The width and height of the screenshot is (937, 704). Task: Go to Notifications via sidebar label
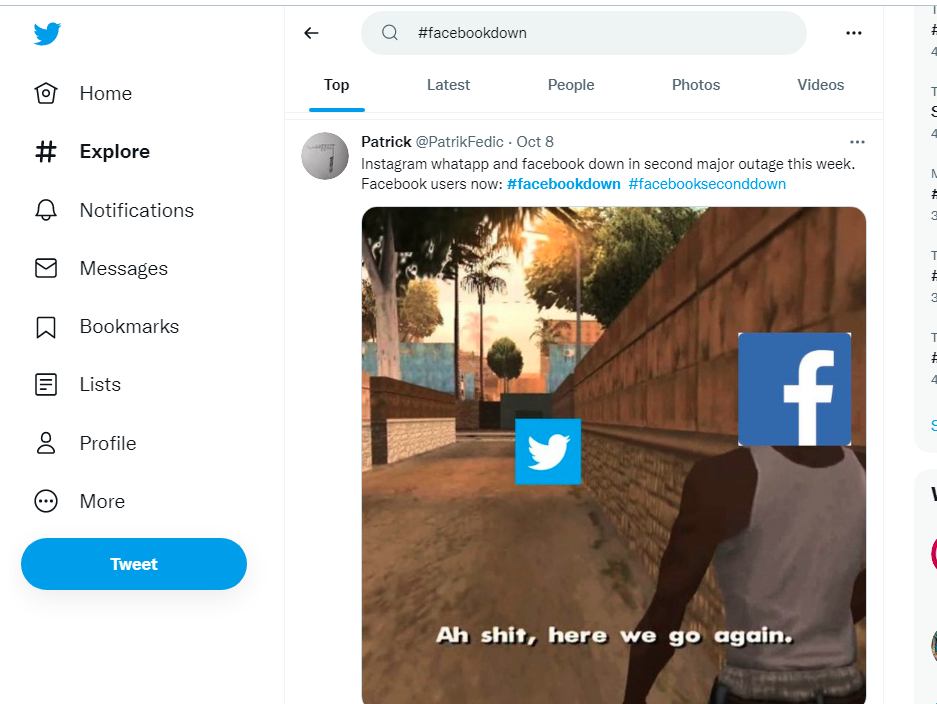137,210
